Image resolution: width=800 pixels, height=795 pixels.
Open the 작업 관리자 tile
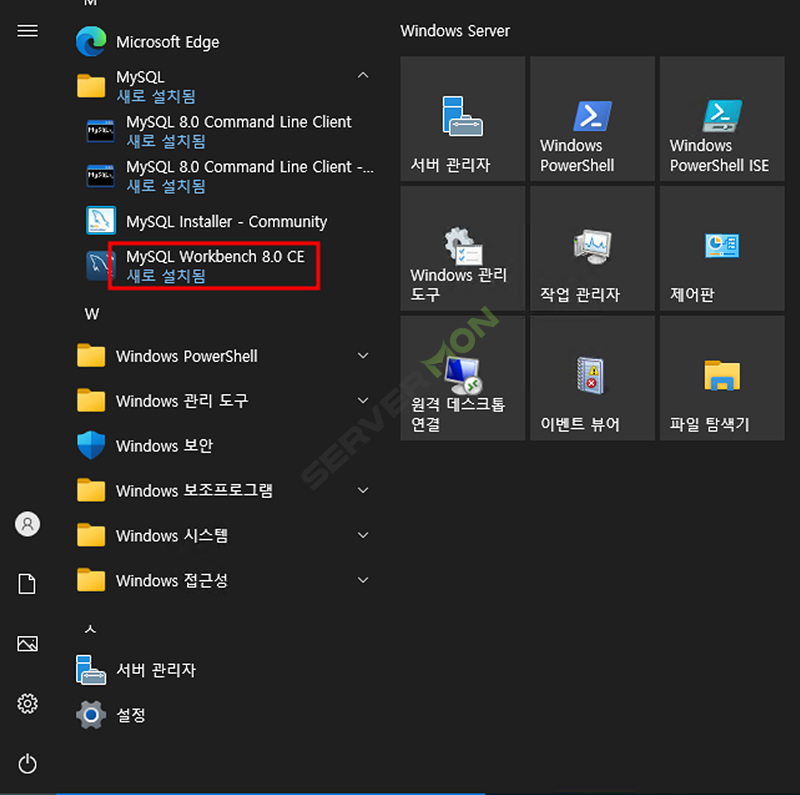(592, 248)
